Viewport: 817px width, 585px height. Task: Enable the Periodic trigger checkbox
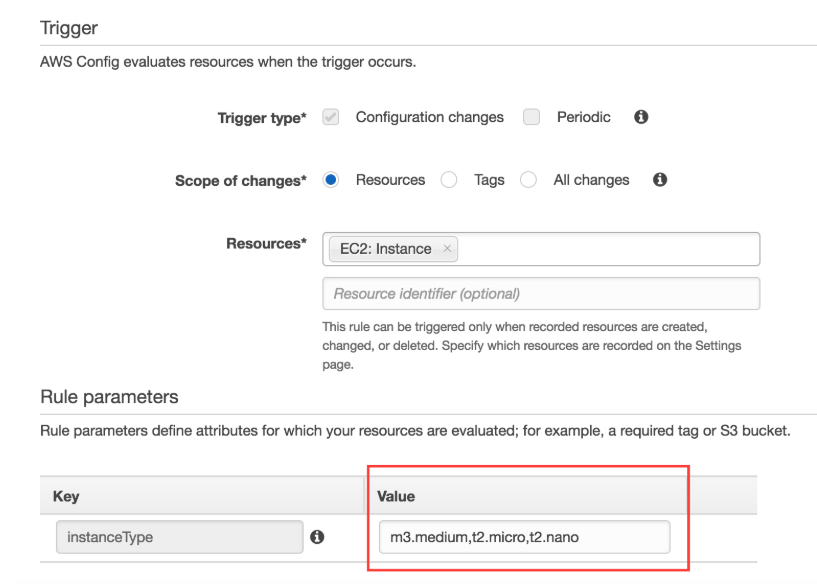531,117
